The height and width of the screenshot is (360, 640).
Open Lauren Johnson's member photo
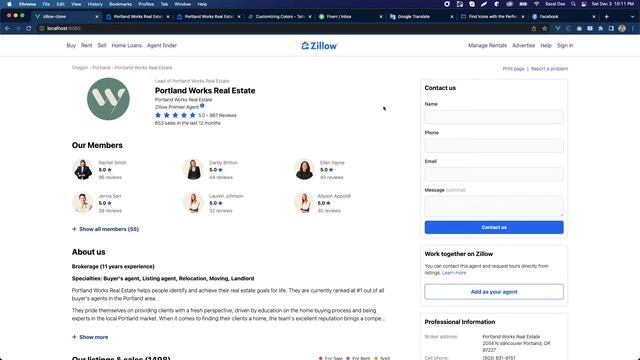coord(193,203)
